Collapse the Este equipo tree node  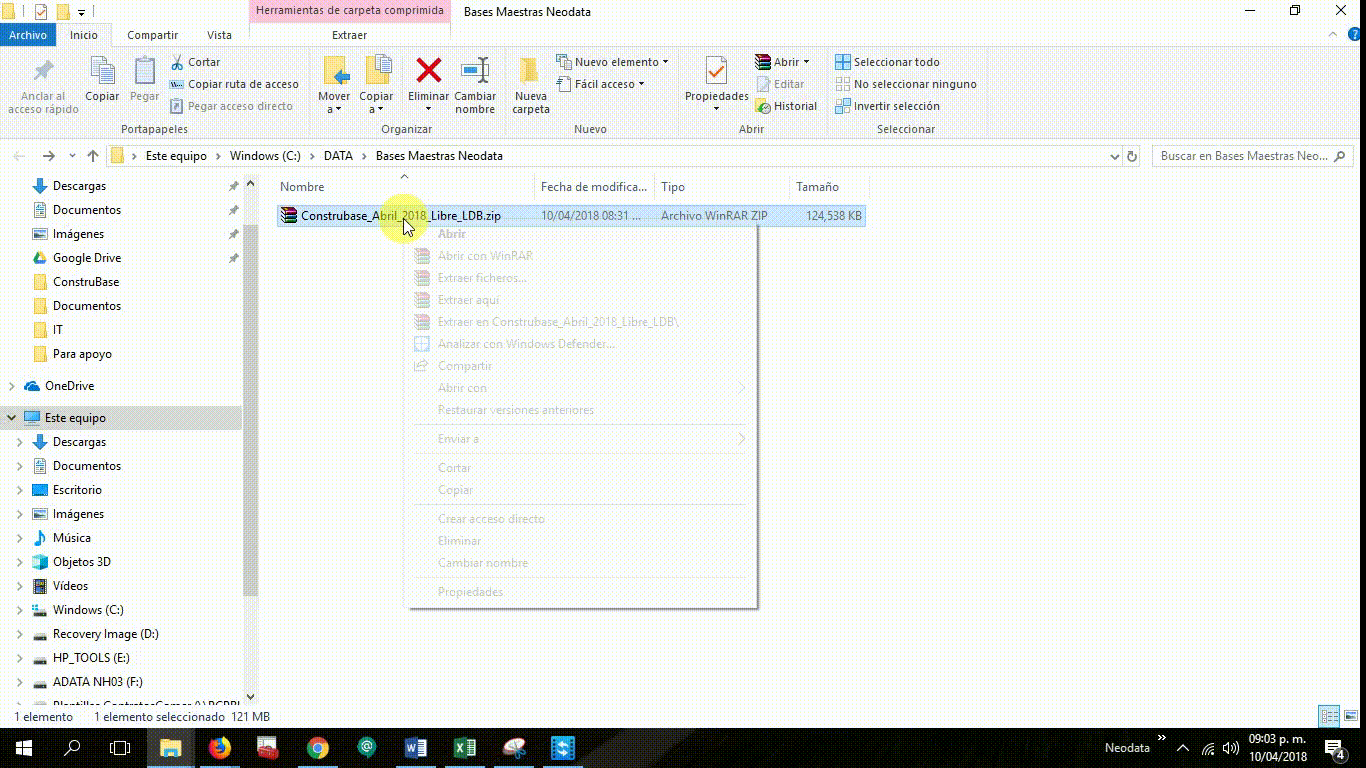(x=12, y=418)
